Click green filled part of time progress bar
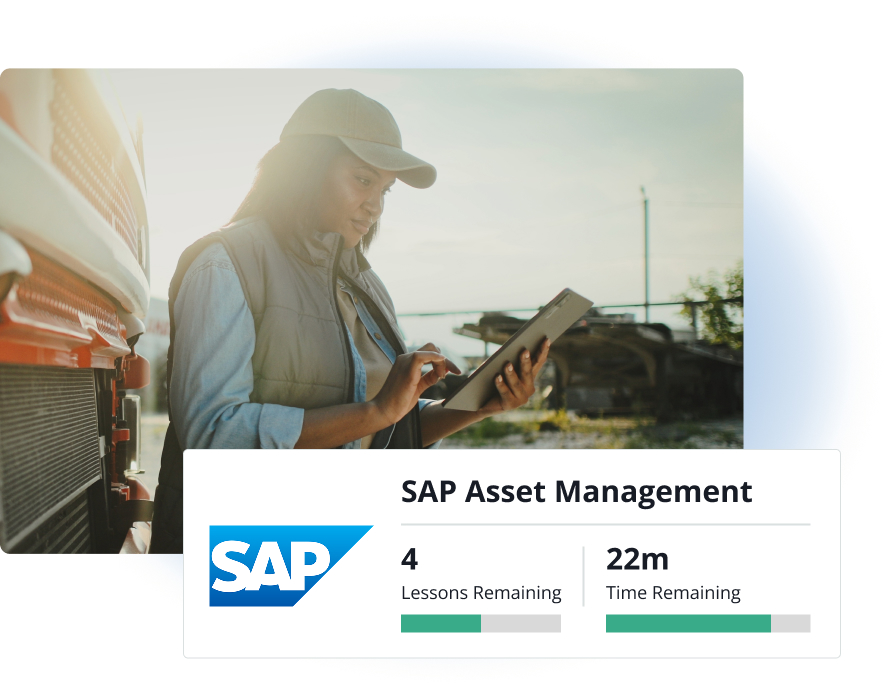The width and height of the screenshot is (895, 697). tap(688, 623)
